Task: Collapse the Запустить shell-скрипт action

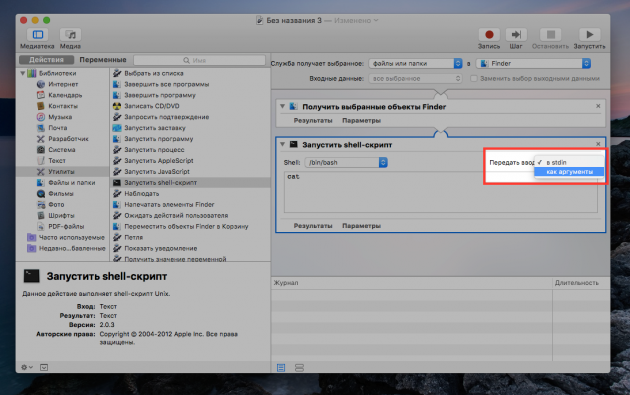Action: [282, 144]
